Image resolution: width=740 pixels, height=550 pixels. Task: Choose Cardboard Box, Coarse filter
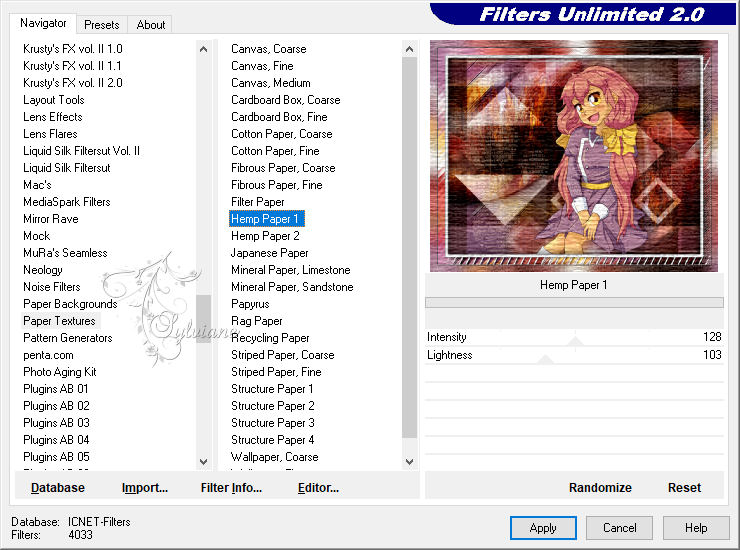[x=286, y=100]
